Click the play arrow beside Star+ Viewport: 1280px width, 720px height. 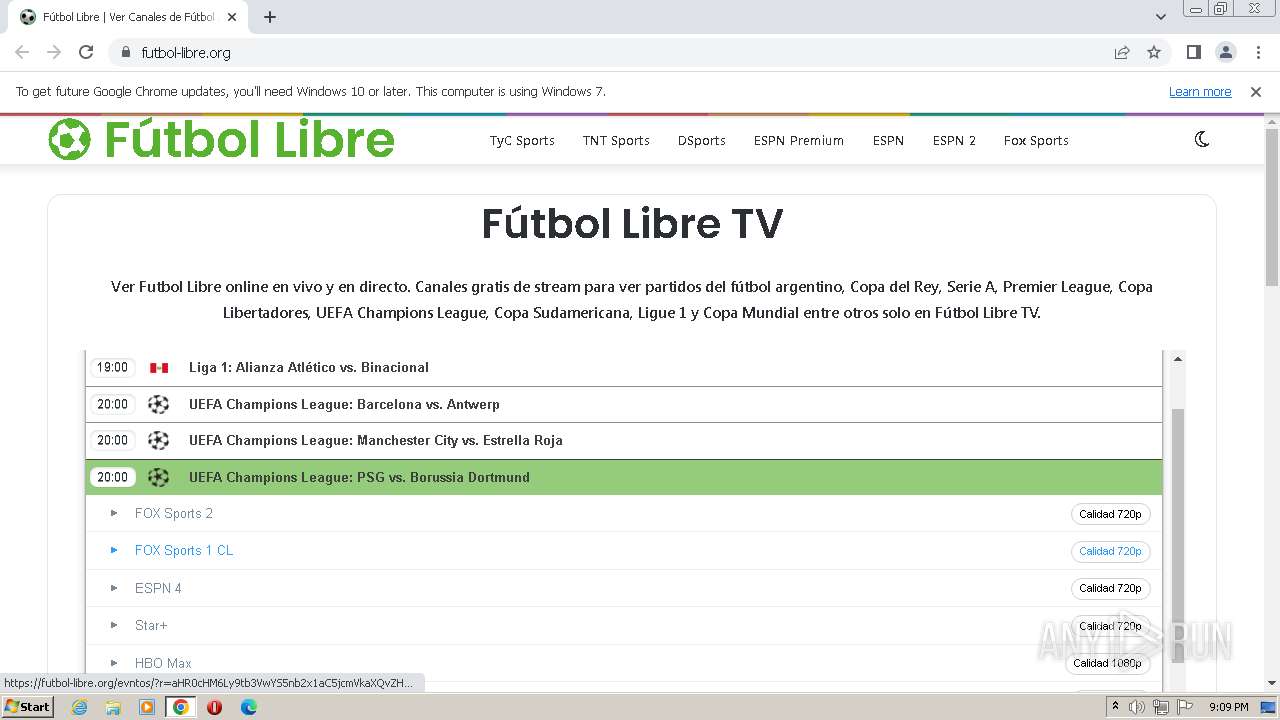point(114,625)
